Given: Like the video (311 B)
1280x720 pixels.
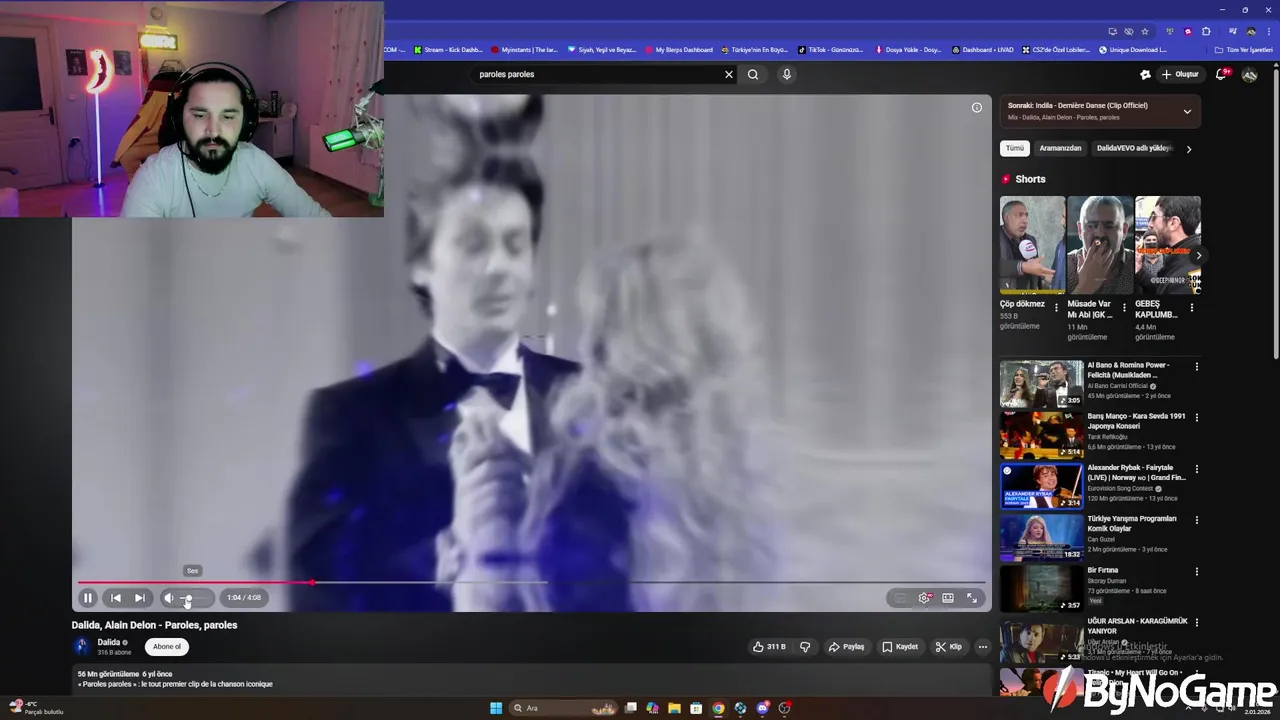Looking at the screenshot, I should 769,647.
